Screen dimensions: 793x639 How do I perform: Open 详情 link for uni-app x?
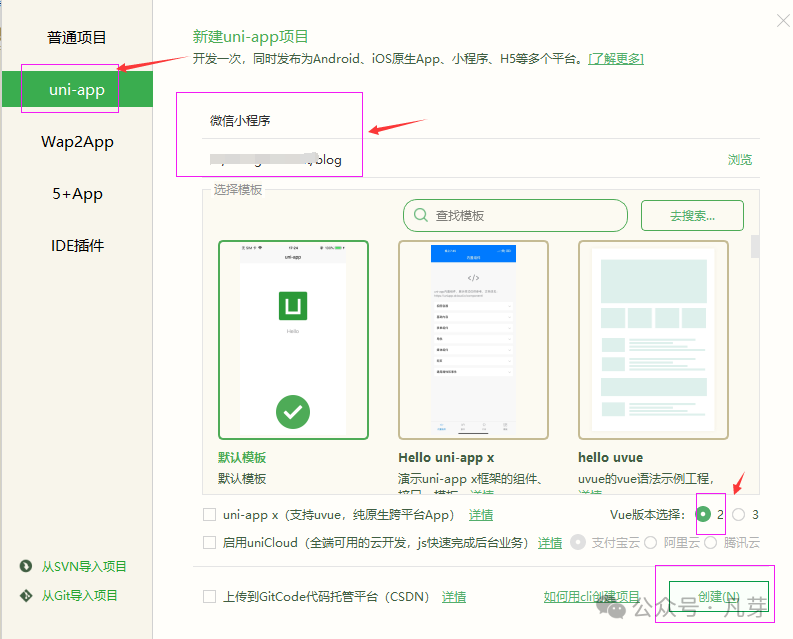tap(480, 515)
